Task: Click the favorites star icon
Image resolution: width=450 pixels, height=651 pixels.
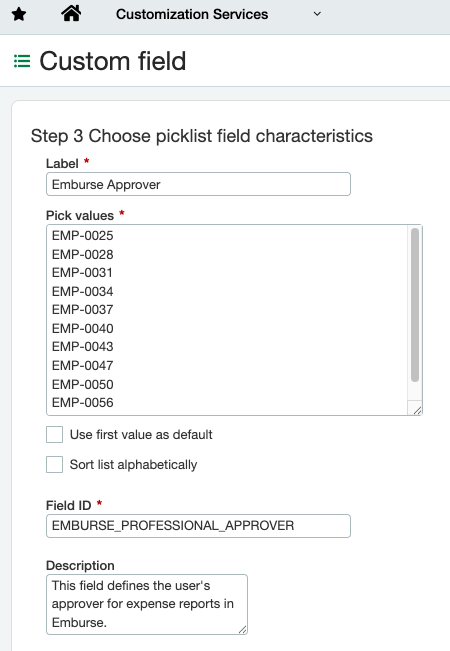Action: [19, 15]
